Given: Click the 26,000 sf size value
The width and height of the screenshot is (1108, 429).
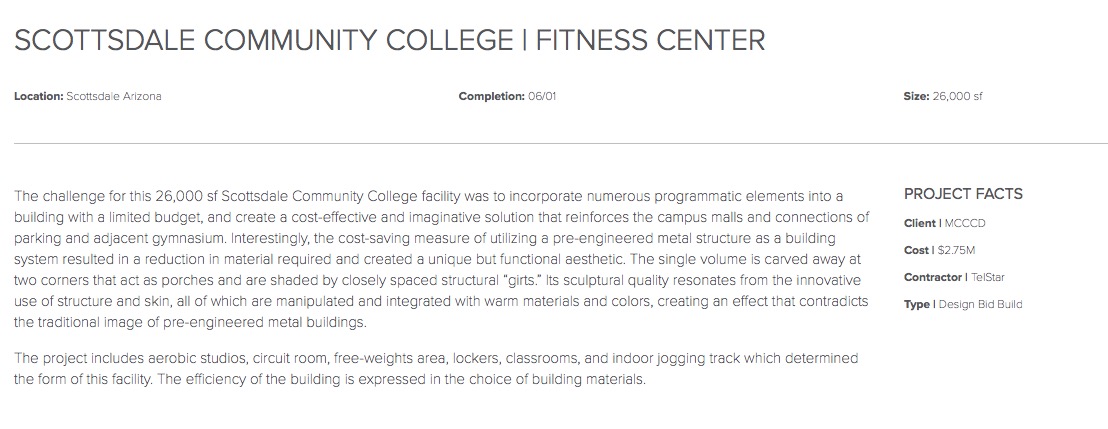Looking at the screenshot, I should pyautogui.click(x=957, y=96).
